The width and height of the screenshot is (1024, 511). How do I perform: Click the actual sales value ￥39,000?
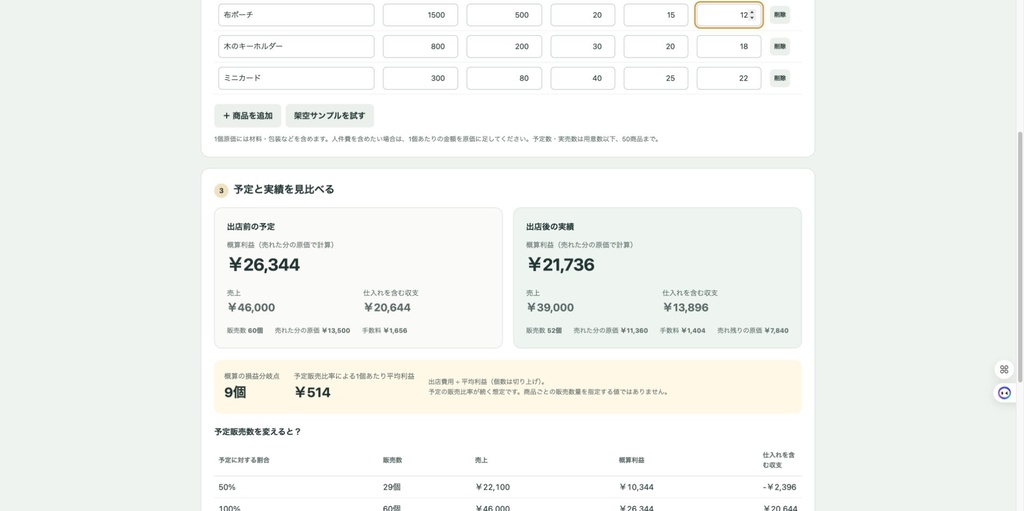[x=550, y=308]
